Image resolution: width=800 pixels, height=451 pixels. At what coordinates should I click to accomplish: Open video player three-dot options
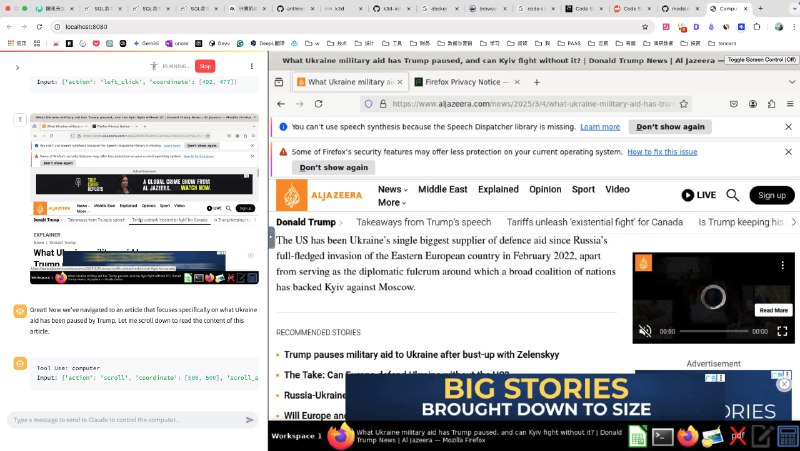pyautogui.click(x=782, y=265)
